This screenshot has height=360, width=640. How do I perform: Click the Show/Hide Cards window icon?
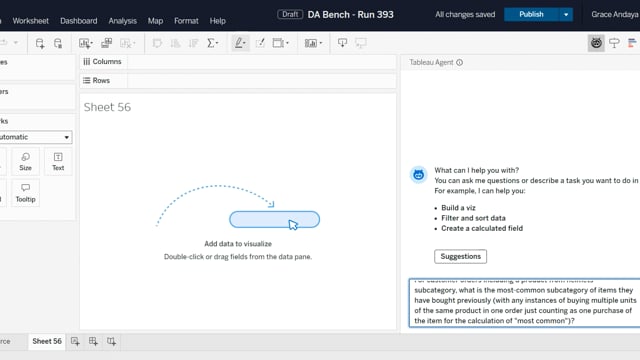pyautogui.click(x=278, y=43)
